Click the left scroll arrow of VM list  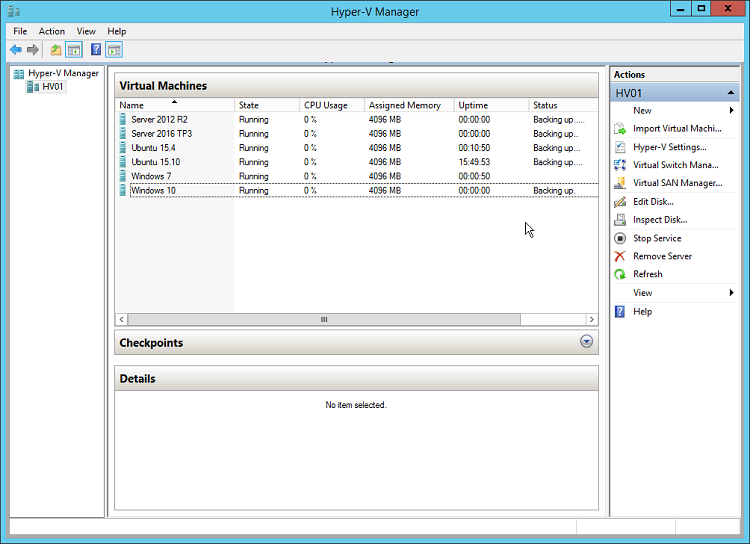point(121,319)
